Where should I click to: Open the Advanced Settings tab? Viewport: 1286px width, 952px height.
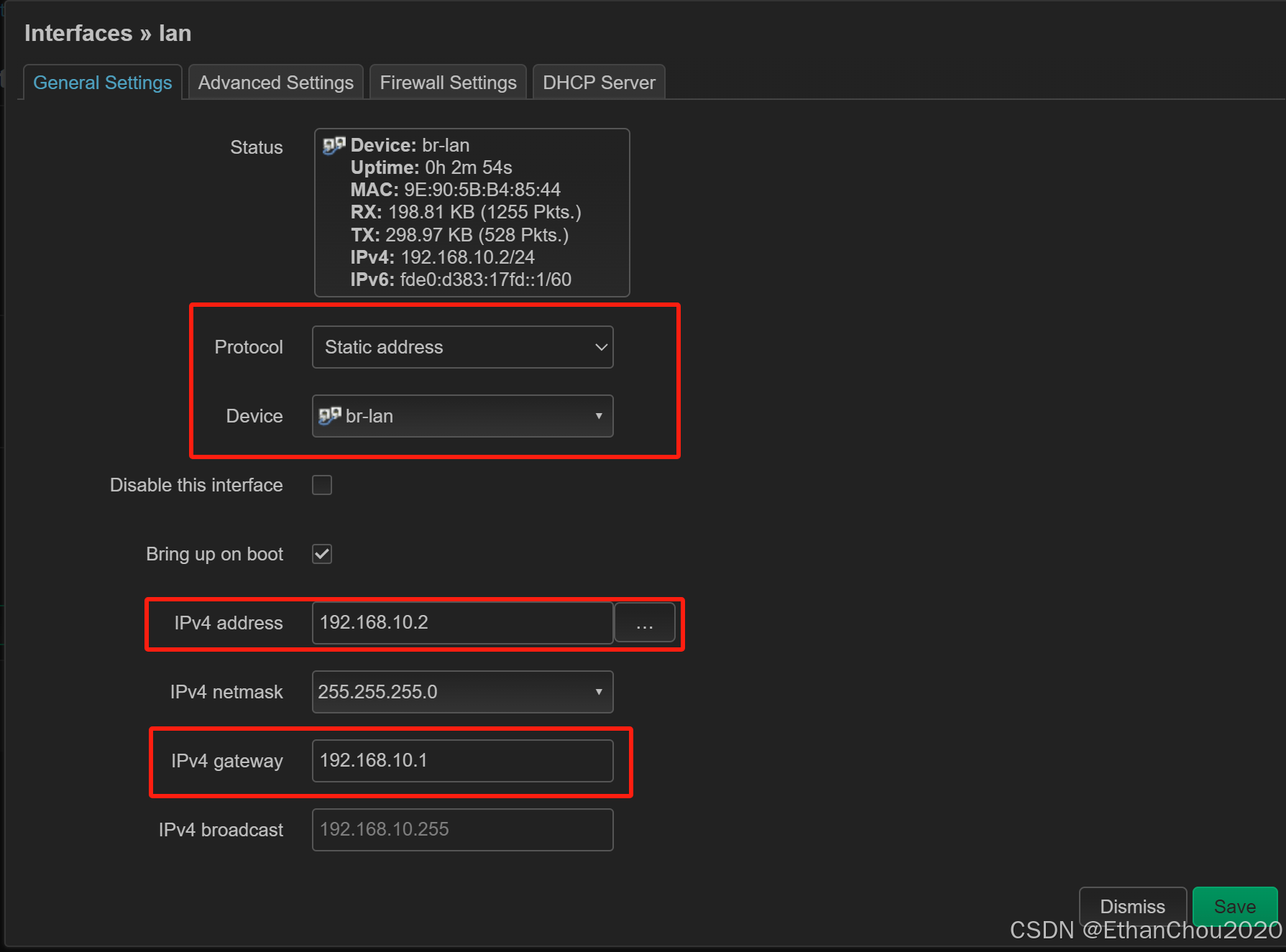[x=276, y=83]
